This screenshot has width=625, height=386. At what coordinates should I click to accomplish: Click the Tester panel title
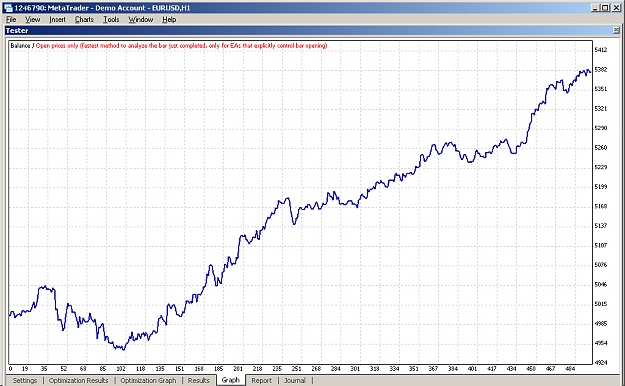click(x=17, y=30)
